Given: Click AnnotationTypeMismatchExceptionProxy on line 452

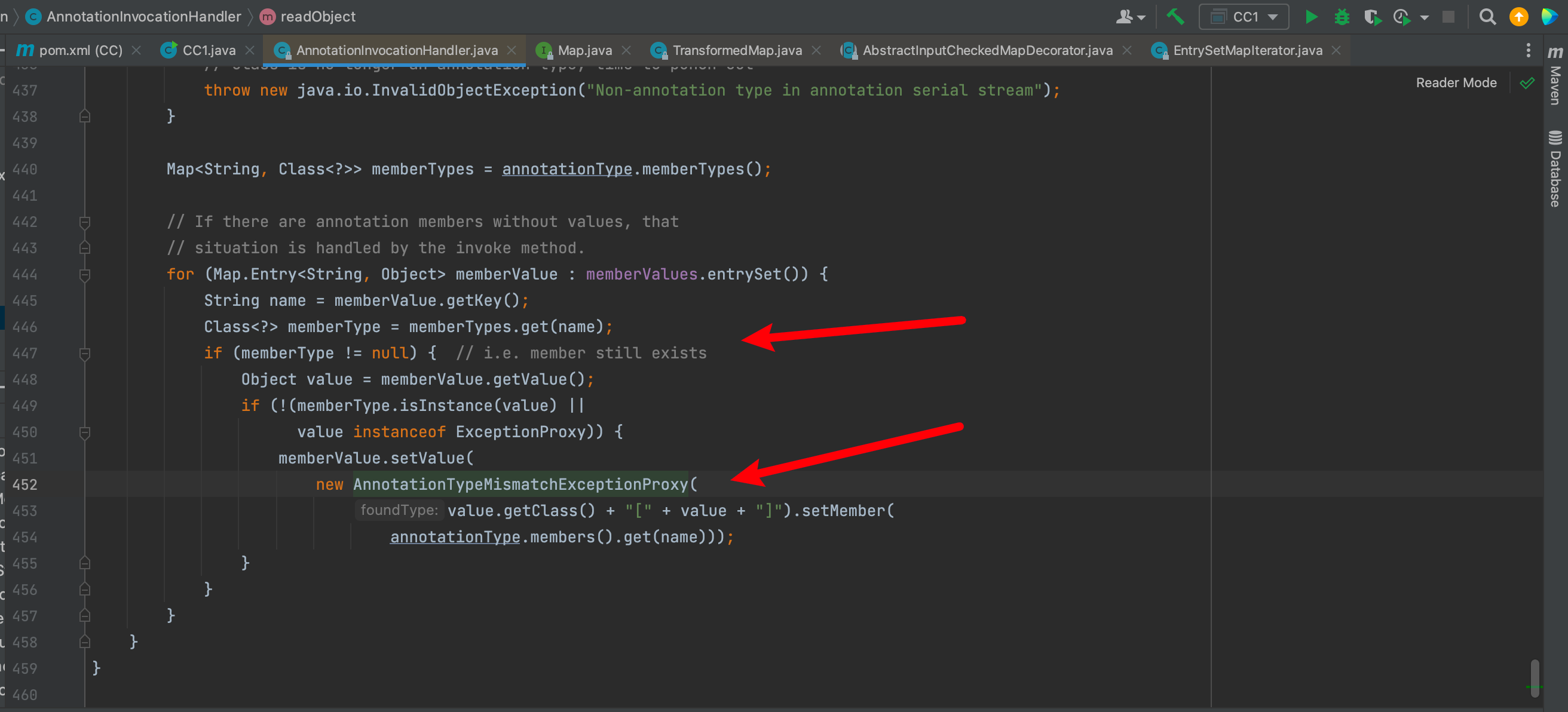Looking at the screenshot, I should tap(520, 484).
